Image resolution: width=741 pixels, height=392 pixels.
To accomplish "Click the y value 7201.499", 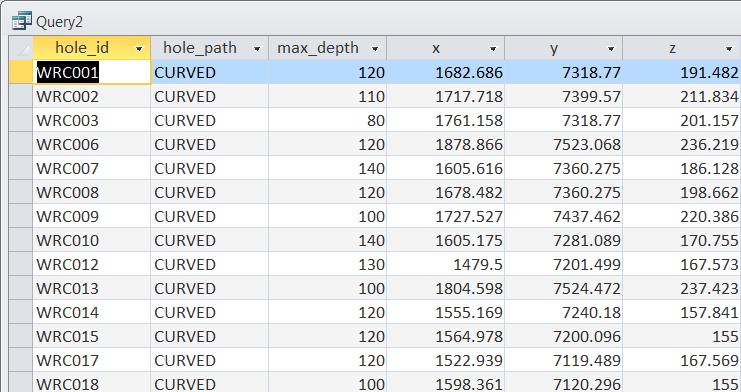I will tap(564, 264).
